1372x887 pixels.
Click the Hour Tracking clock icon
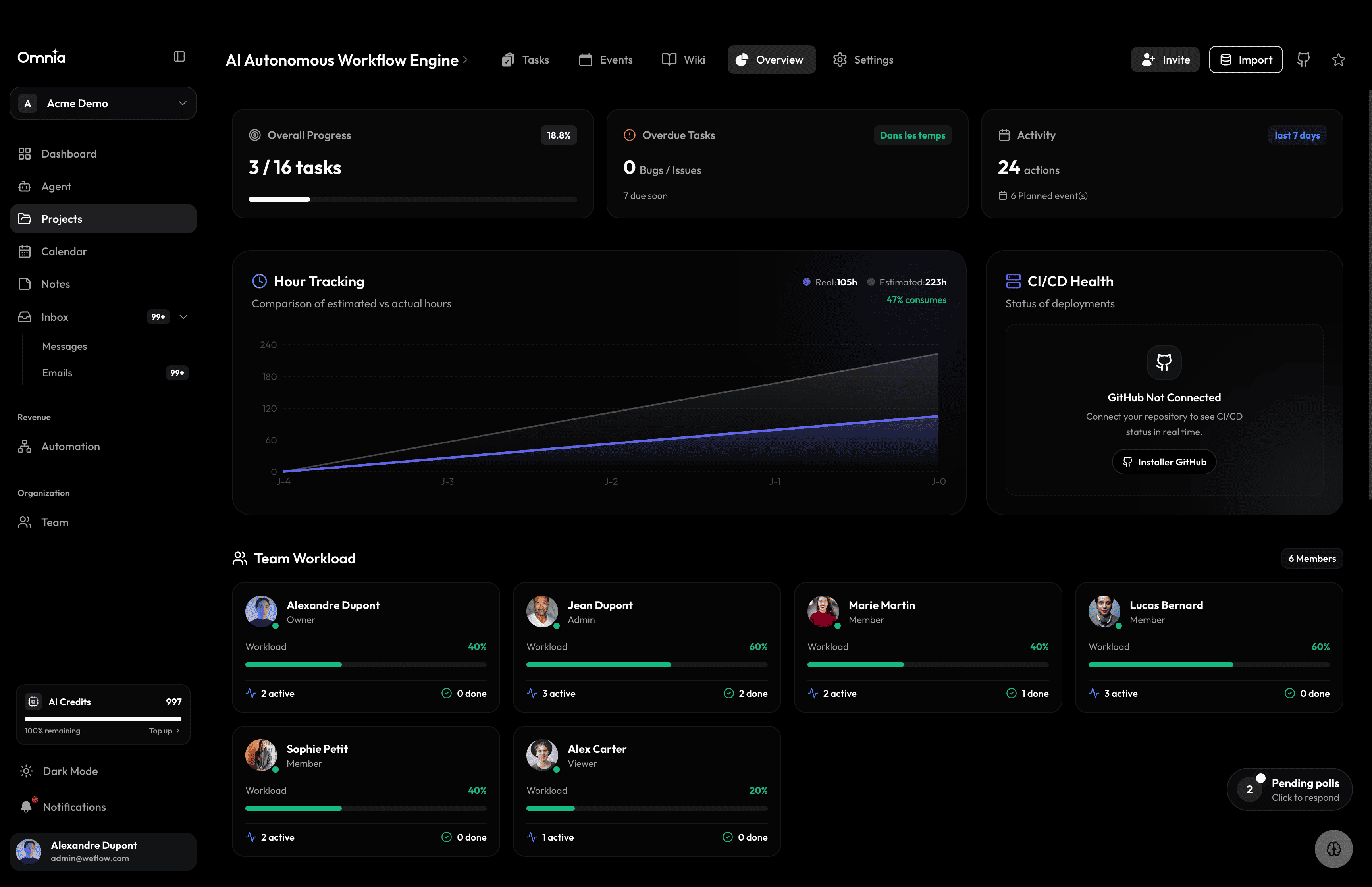[260, 281]
